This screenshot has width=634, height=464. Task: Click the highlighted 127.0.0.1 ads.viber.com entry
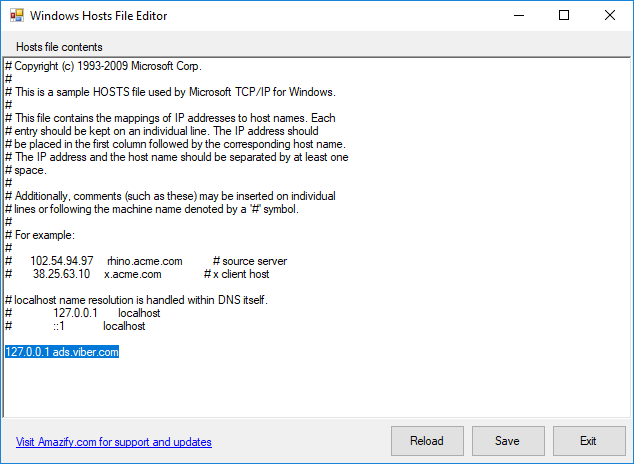[62, 352]
